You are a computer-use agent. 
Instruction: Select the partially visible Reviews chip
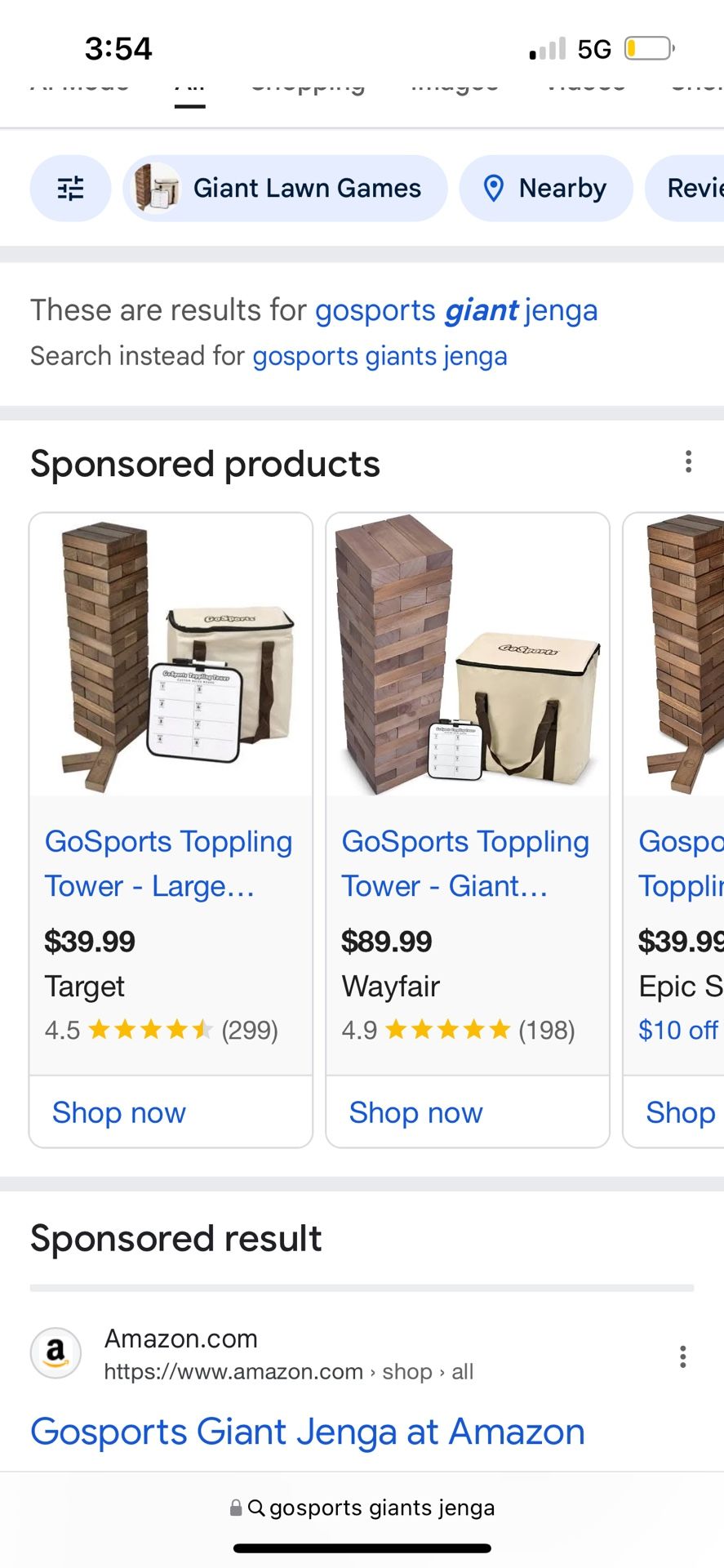pos(685,189)
